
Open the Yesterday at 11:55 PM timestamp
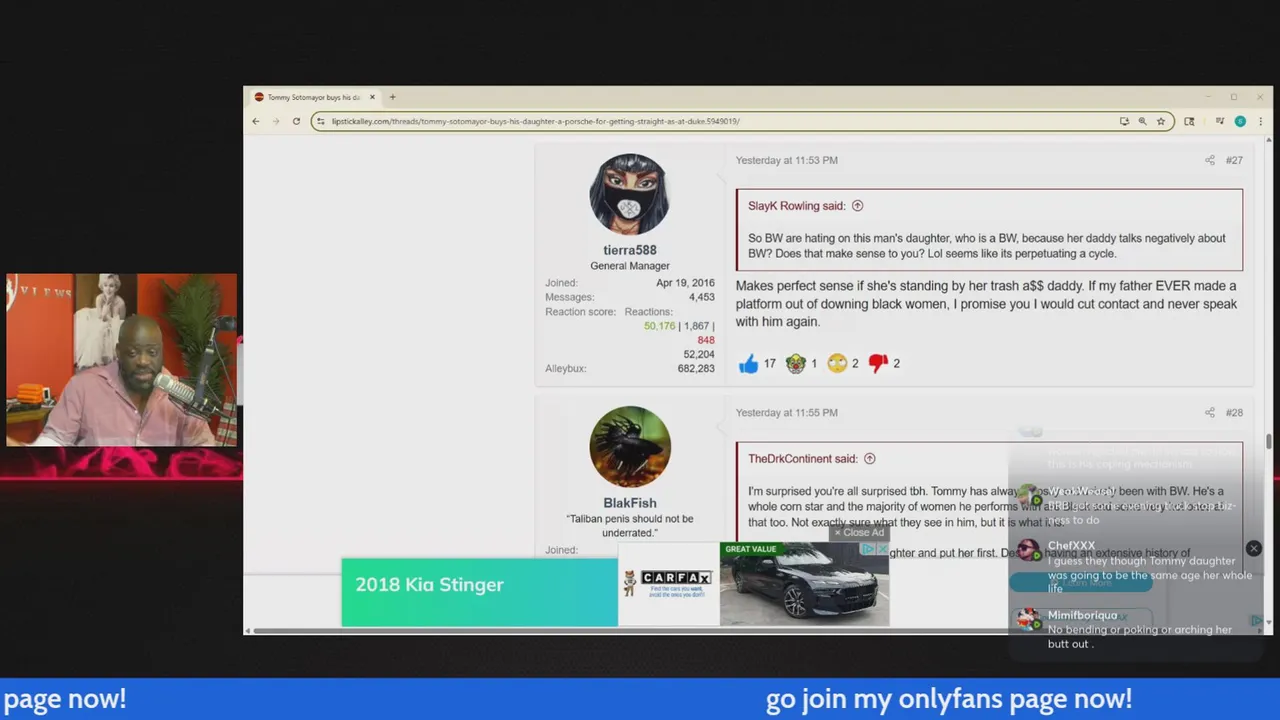click(x=787, y=412)
